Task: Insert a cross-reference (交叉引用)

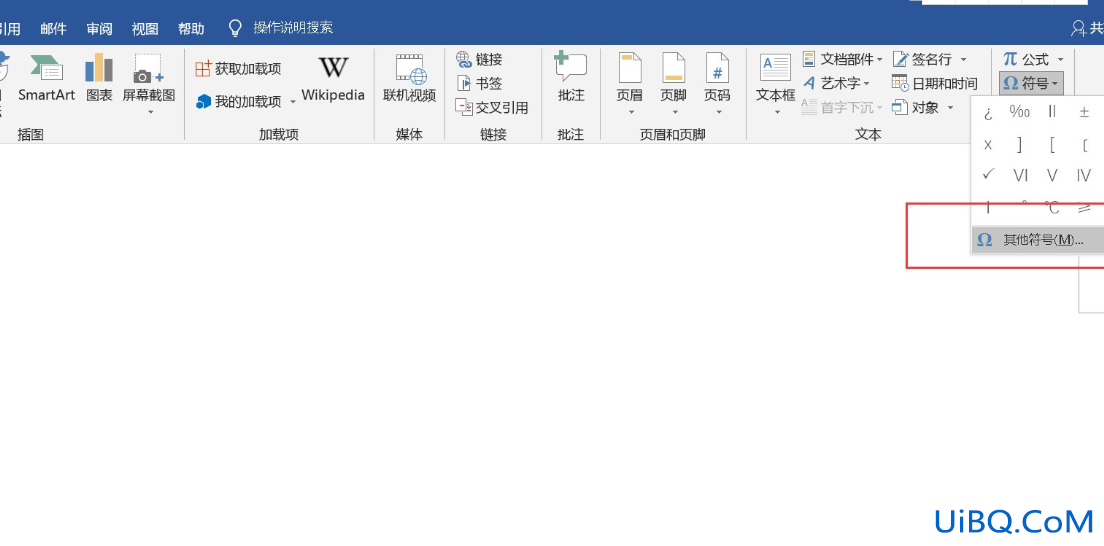Action: pos(491,108)
